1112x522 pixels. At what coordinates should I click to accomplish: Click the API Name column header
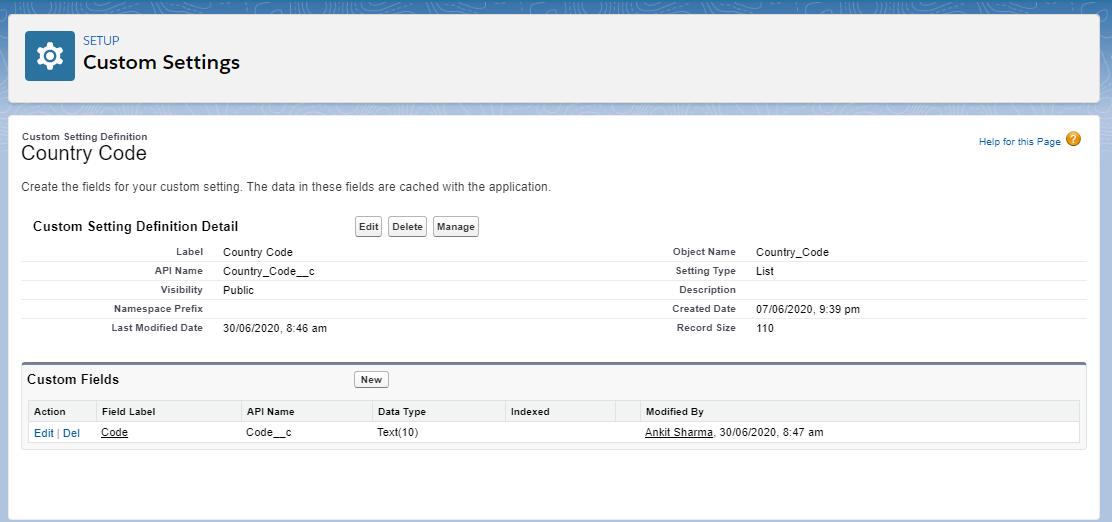coord(270,411)
